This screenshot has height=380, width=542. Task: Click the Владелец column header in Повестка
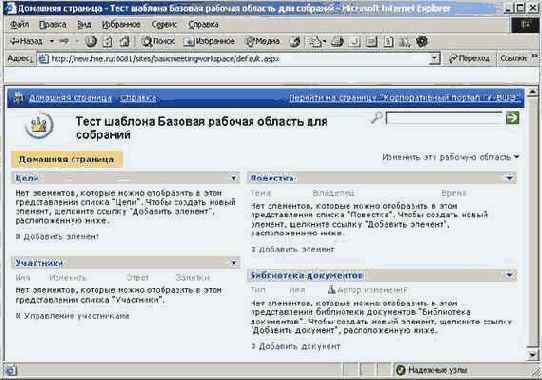pyautogui.click(x=334, y=193)
